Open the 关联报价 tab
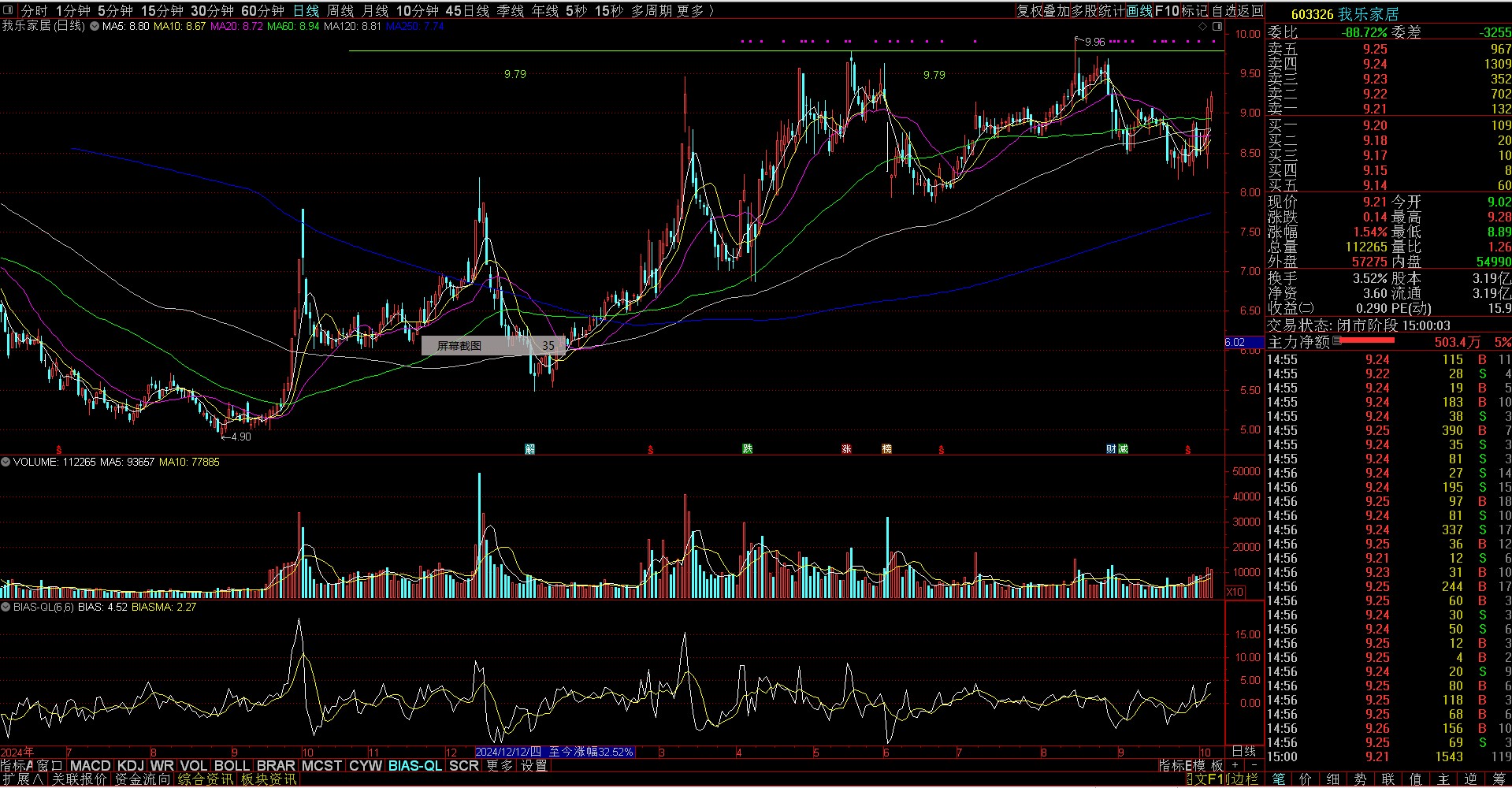The height and width of the screenshot is (788, 1512). [80, 779]
